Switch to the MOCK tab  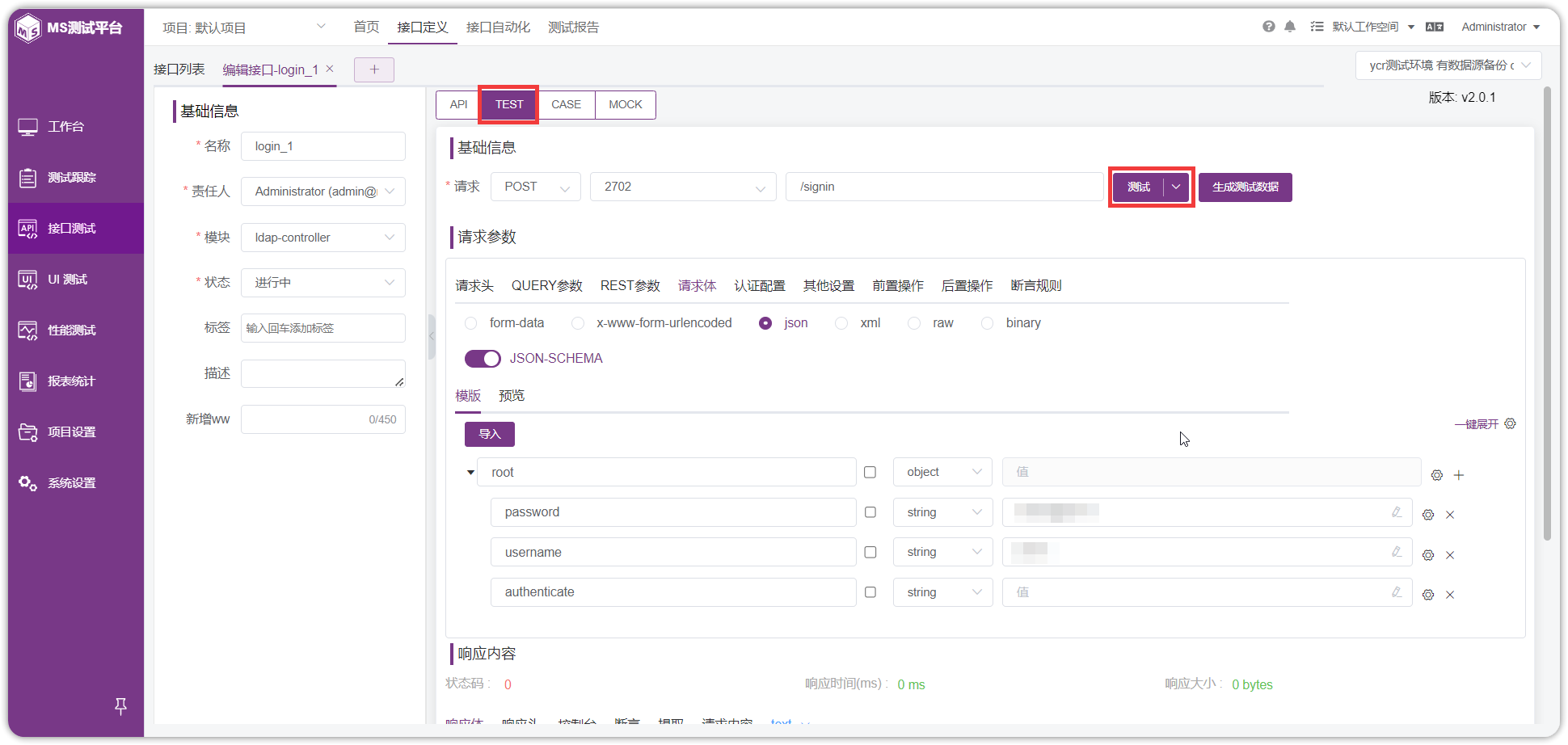coord(626,105)
